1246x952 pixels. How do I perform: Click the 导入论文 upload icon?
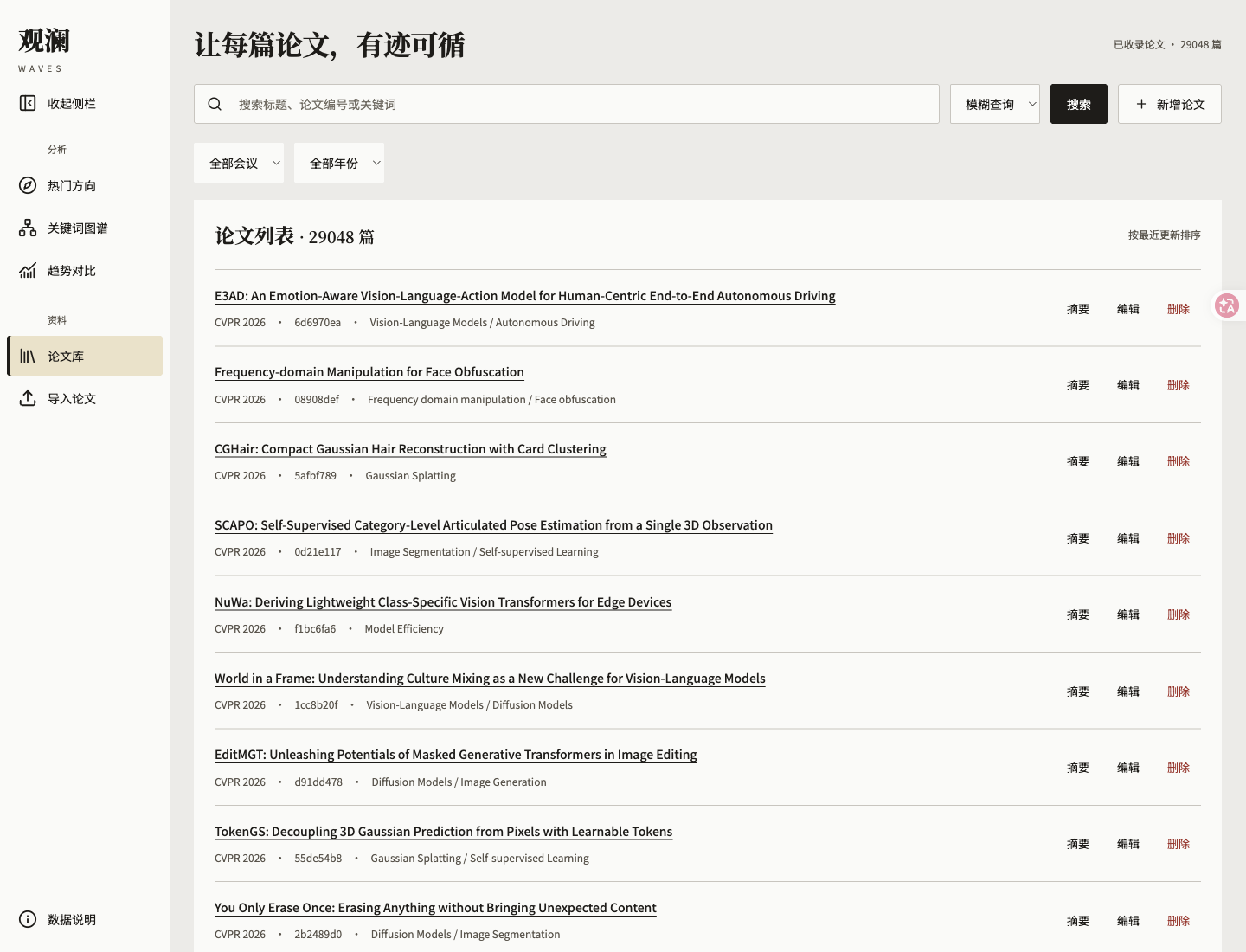[x=28, y=398]
